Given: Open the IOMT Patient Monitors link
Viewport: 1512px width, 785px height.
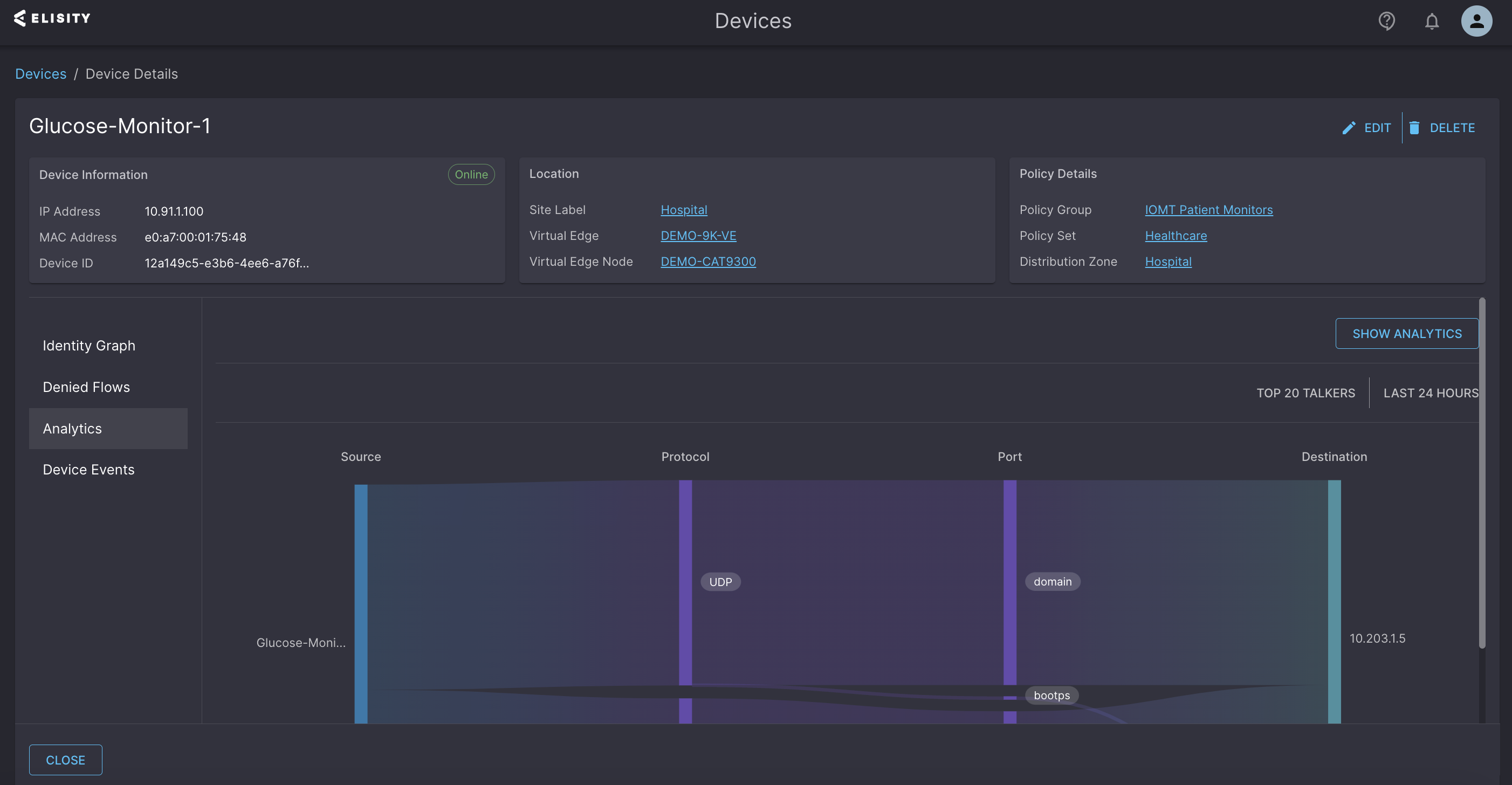Looking at the screenshot, I should (1208, 210).
